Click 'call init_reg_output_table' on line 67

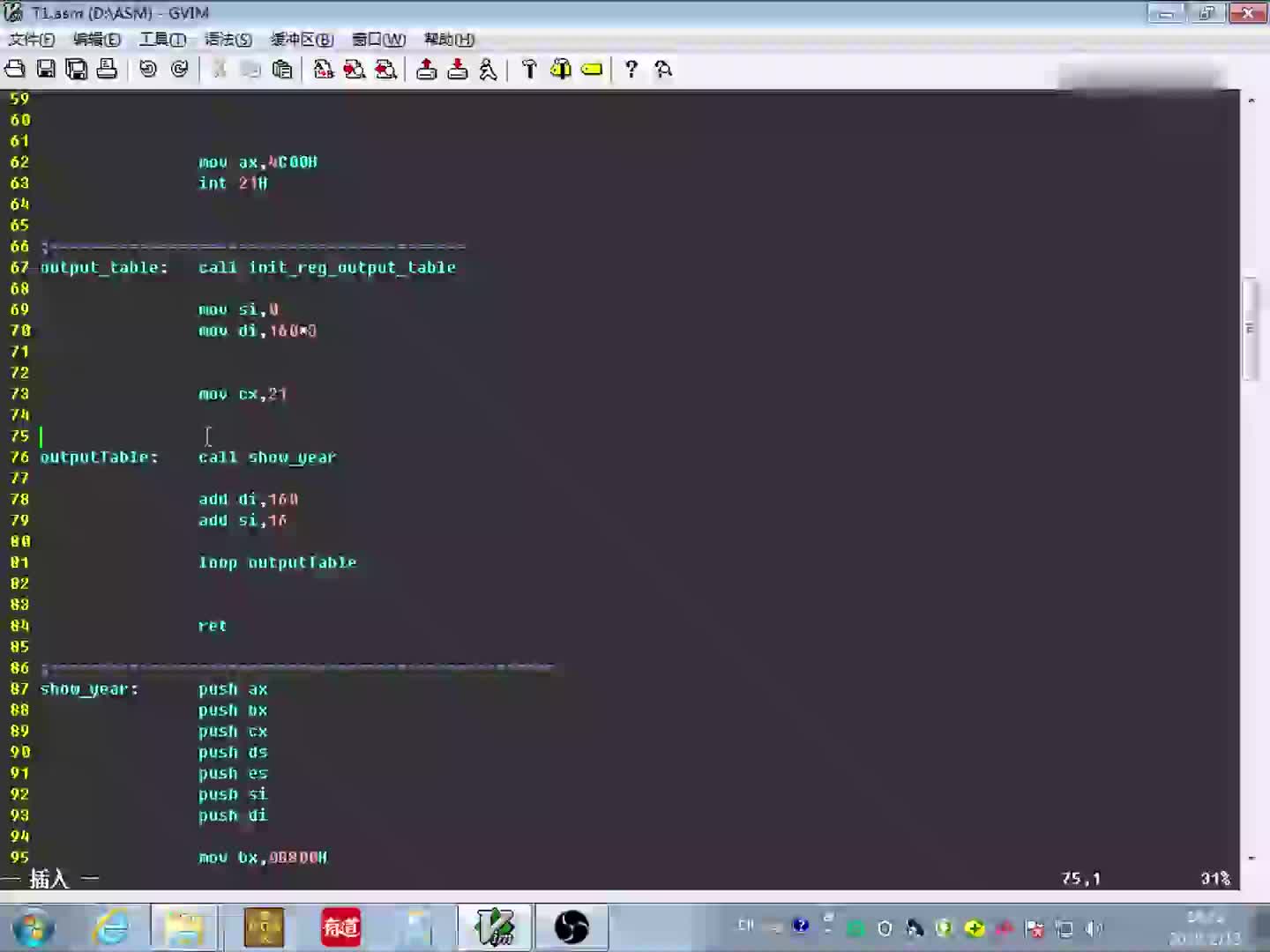327,267
